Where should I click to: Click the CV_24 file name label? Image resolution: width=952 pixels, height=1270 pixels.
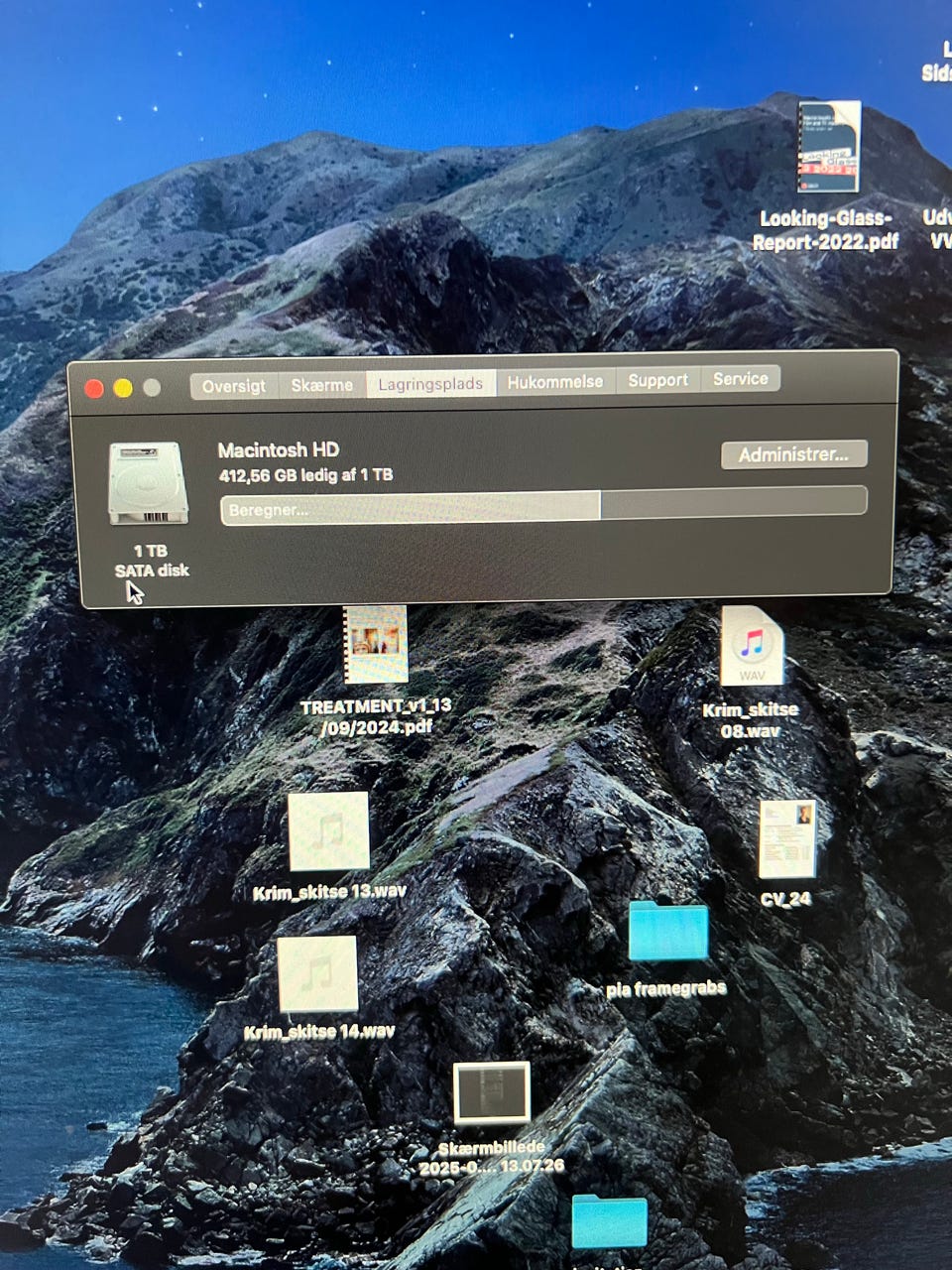click(786, 900)
